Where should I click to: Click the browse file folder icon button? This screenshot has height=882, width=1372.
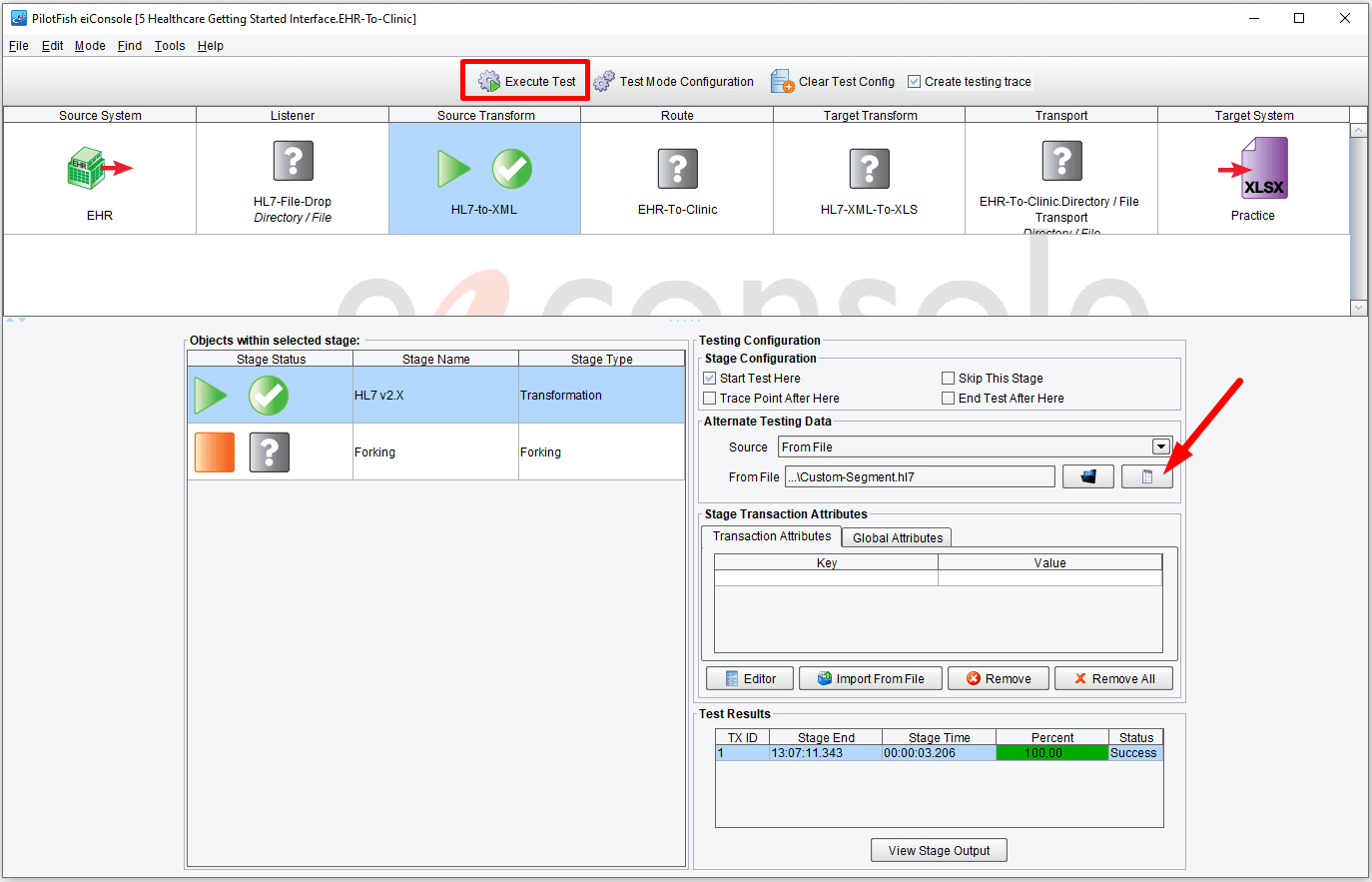coord(1088,476)
